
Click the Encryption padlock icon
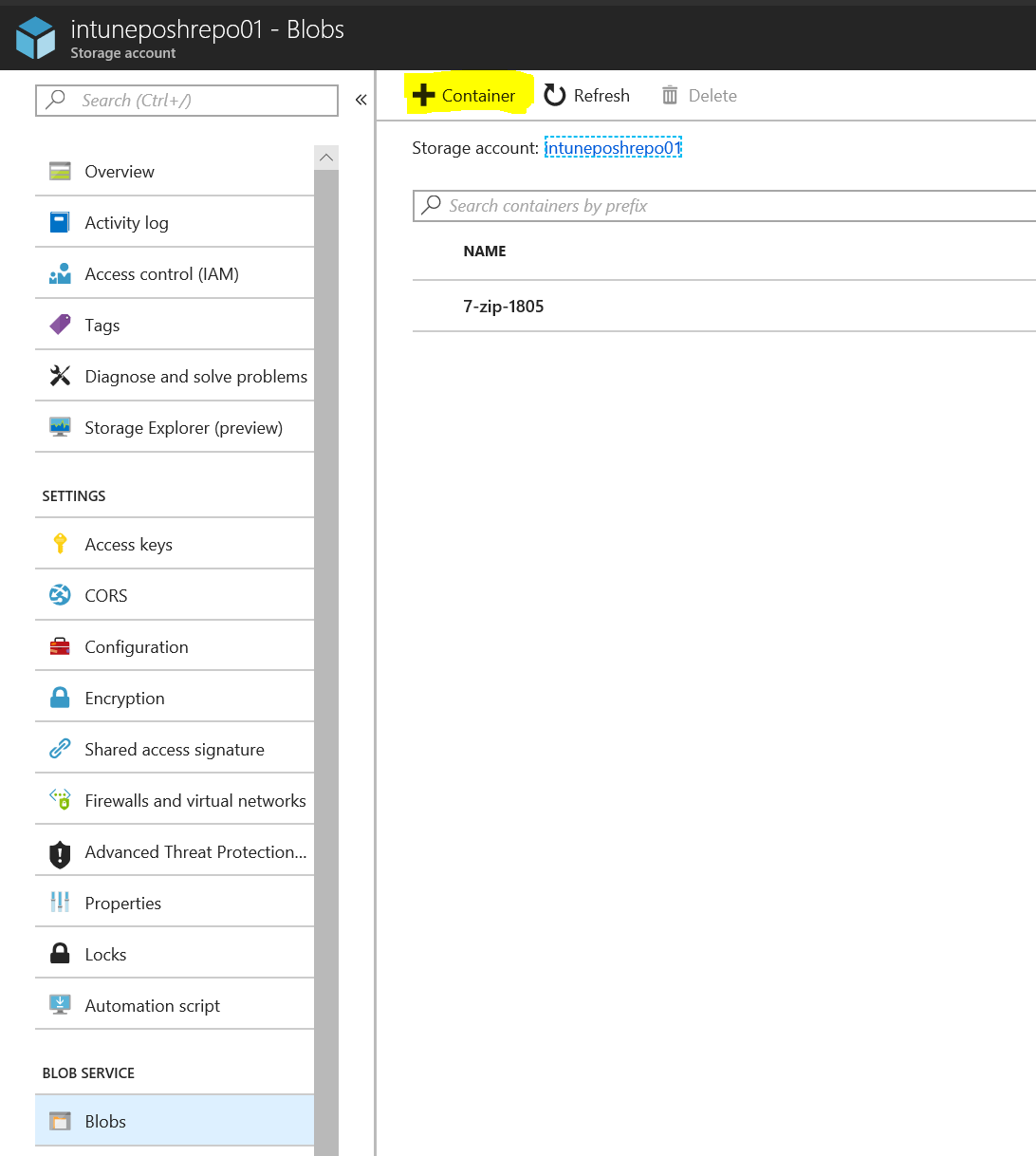(x=60, y=698)
